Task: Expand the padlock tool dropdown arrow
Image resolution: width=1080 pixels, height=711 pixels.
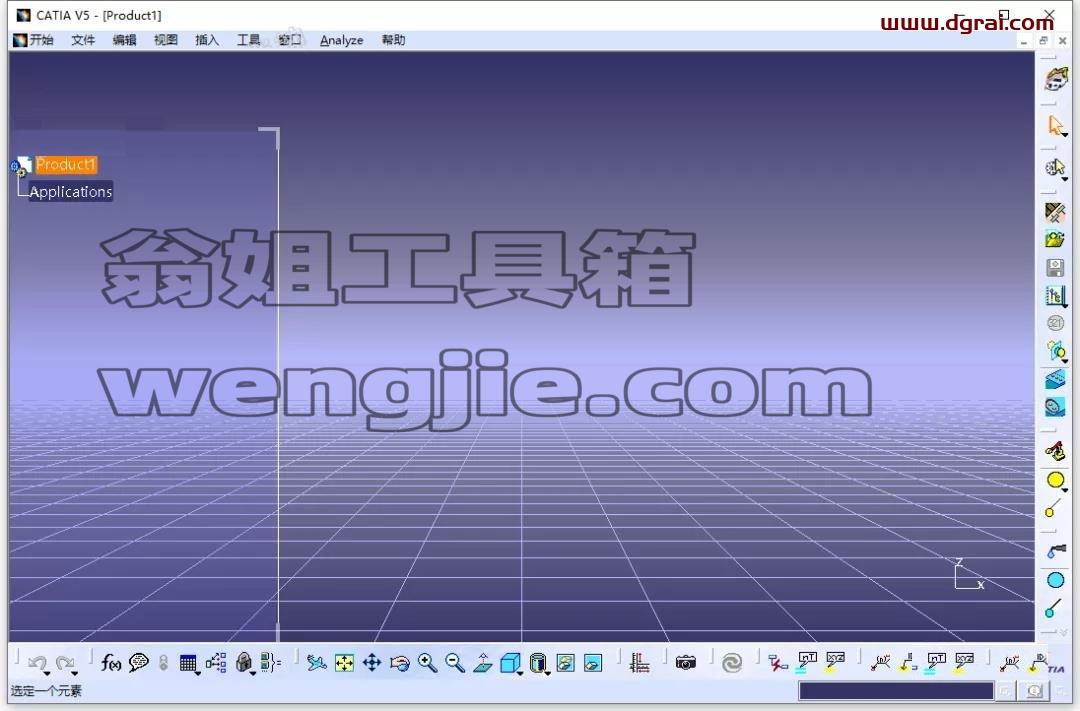Action: [x=253, y=673]
